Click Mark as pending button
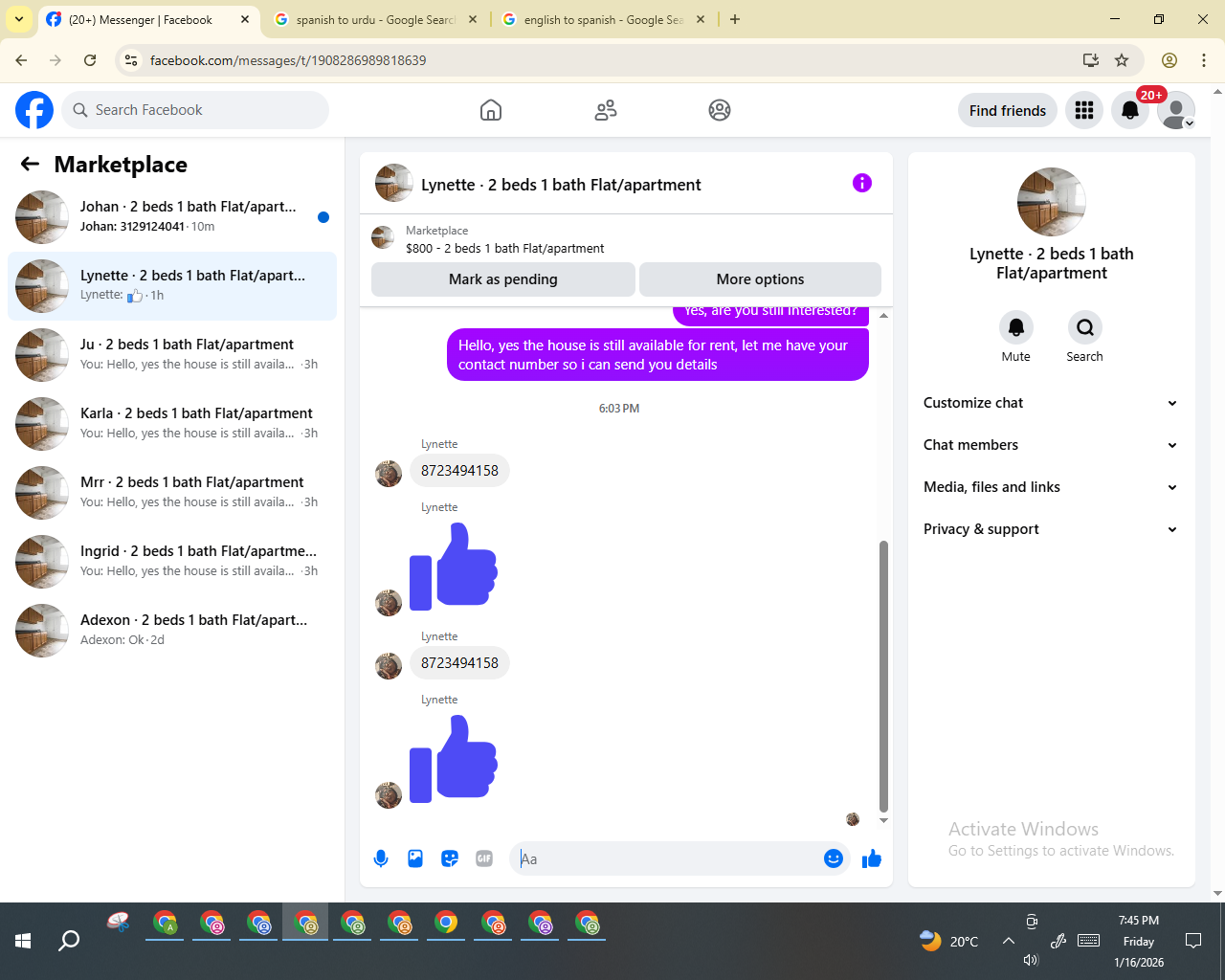 [x=503, y=279]
